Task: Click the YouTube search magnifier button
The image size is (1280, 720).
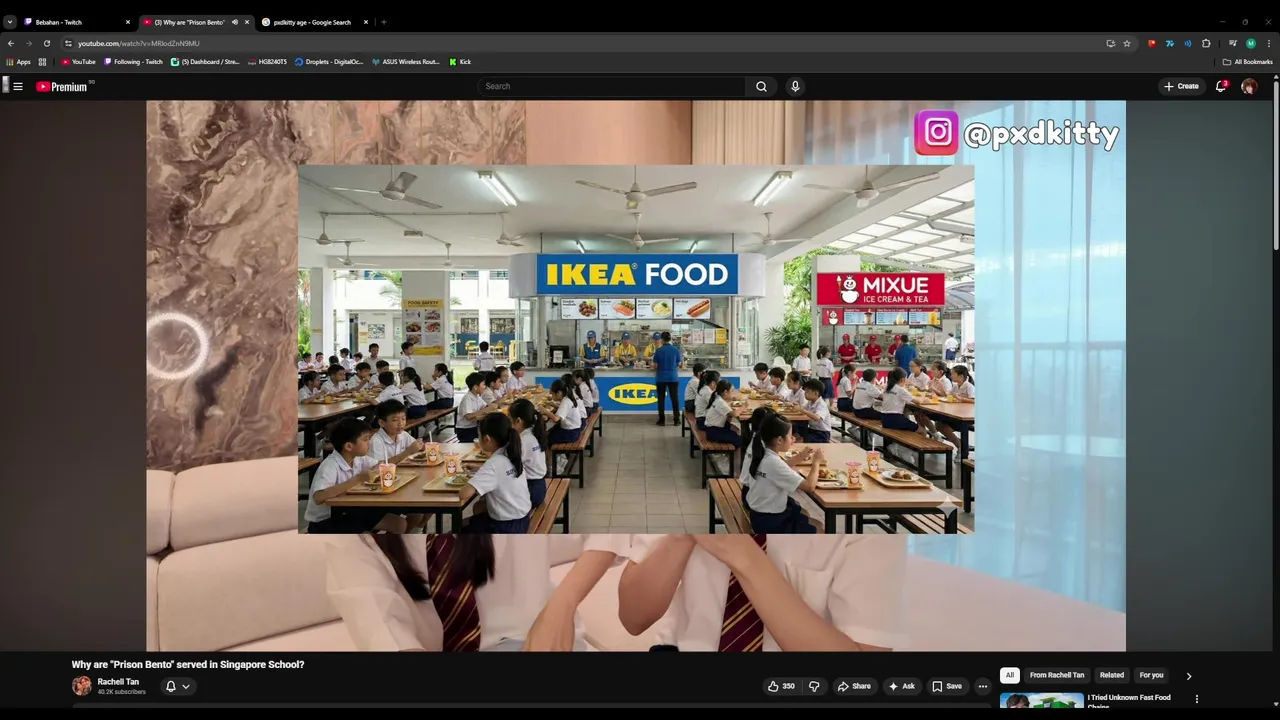Action: (761, 86)
